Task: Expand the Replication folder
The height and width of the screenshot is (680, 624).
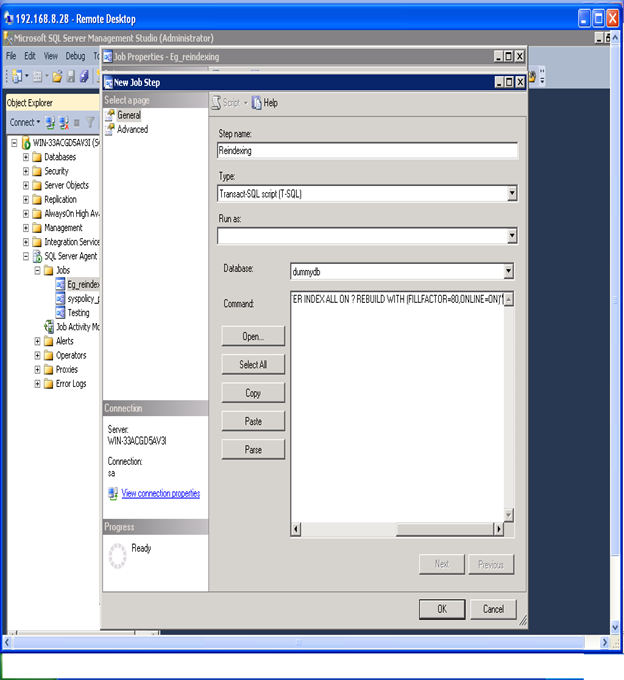Action: (x=26, y=199)
